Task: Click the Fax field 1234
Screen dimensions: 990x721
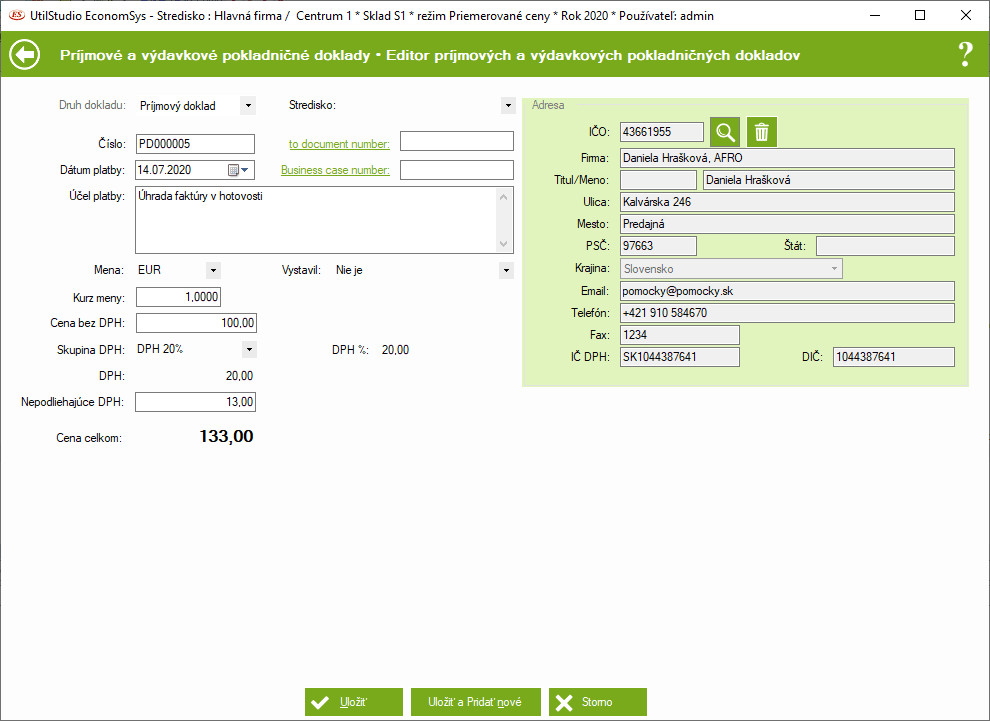Action: 679,335
